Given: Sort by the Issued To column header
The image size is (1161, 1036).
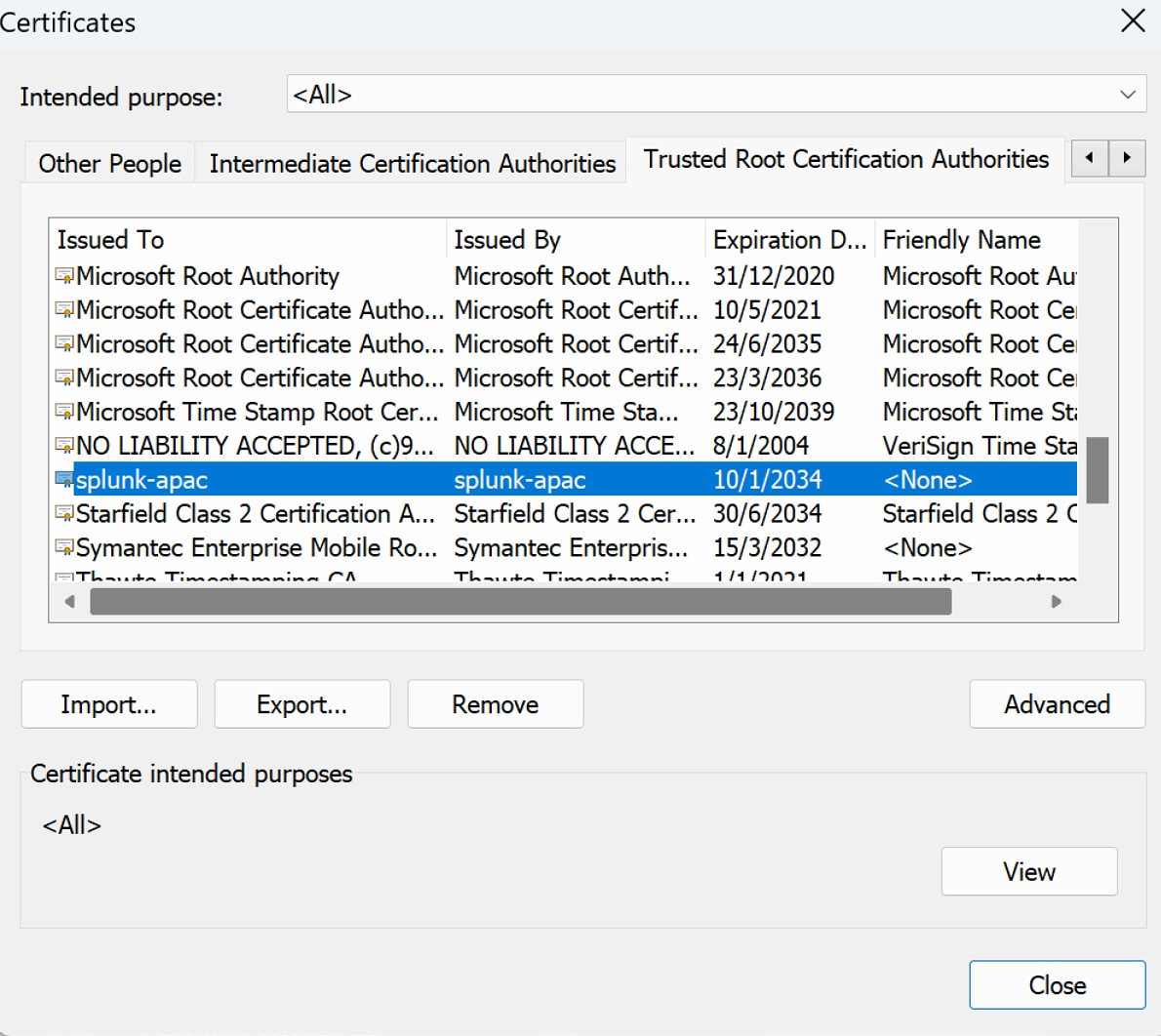Looking at the screenshot, I should pyautogui.click(x=249, y=240).
